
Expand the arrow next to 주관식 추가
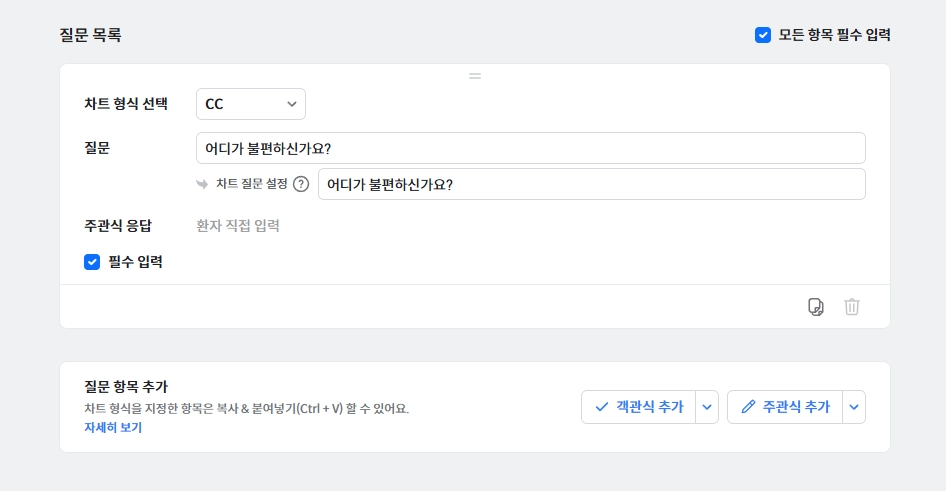853,407
